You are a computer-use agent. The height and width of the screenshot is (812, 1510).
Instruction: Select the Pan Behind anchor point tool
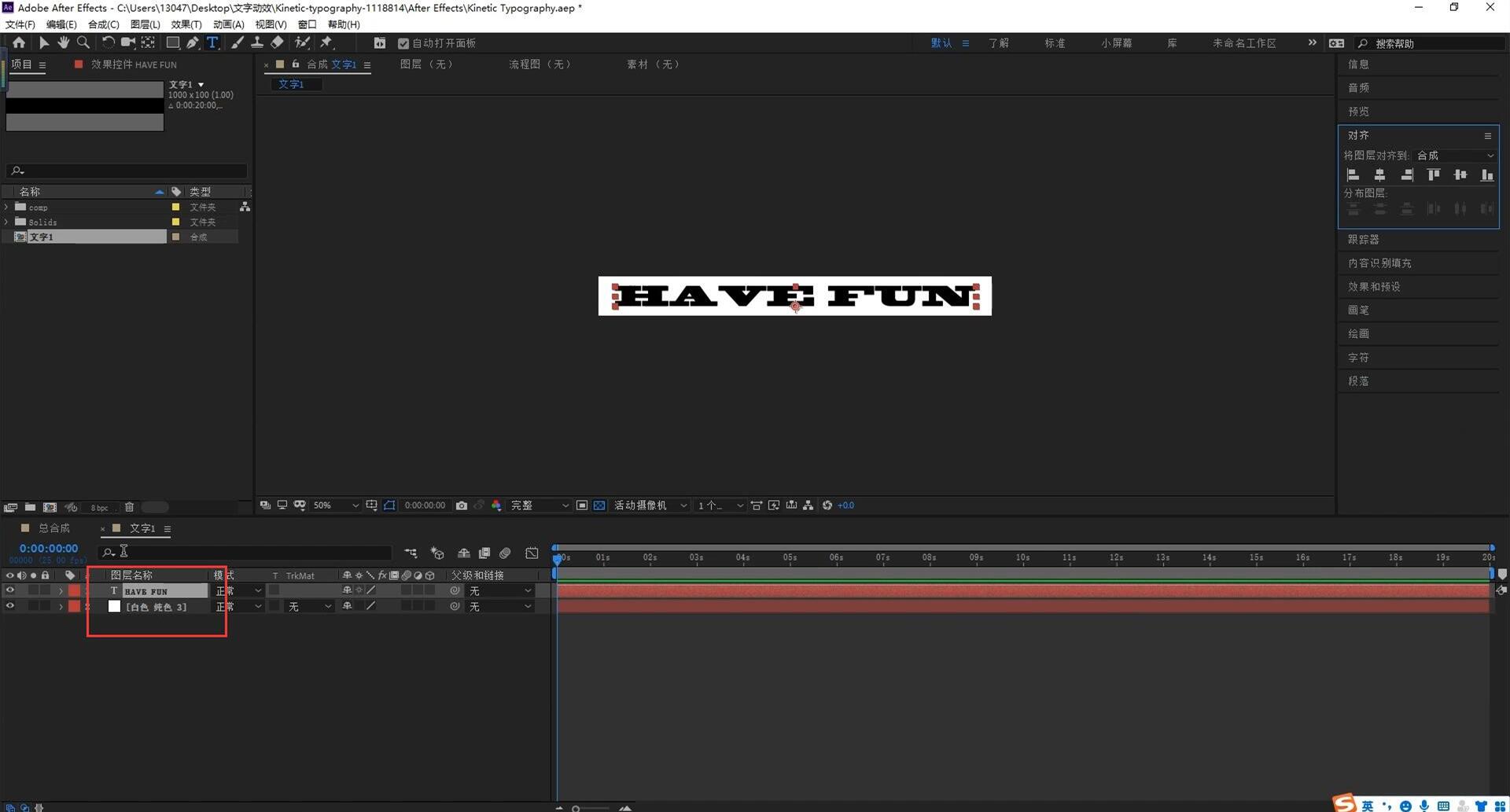[x=148, y=42]
